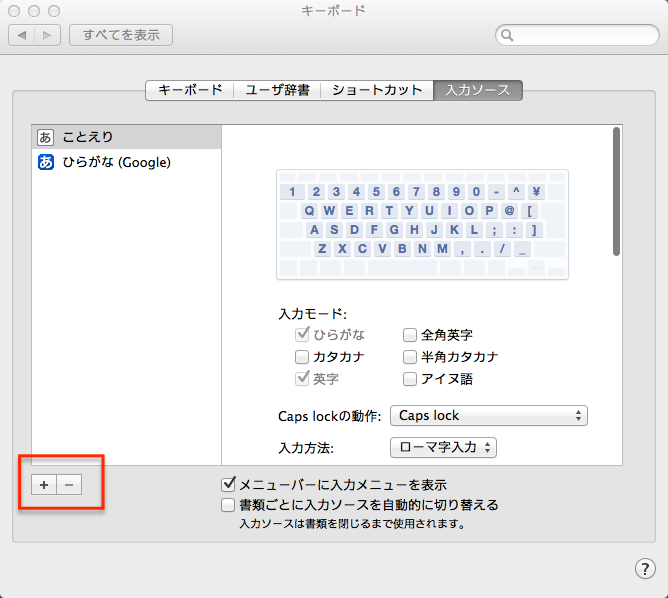The height and width of the screenshot is (598, 668).
Task: Click the vertical scrollbar in settings pane
Action: (x=617, y=190)
